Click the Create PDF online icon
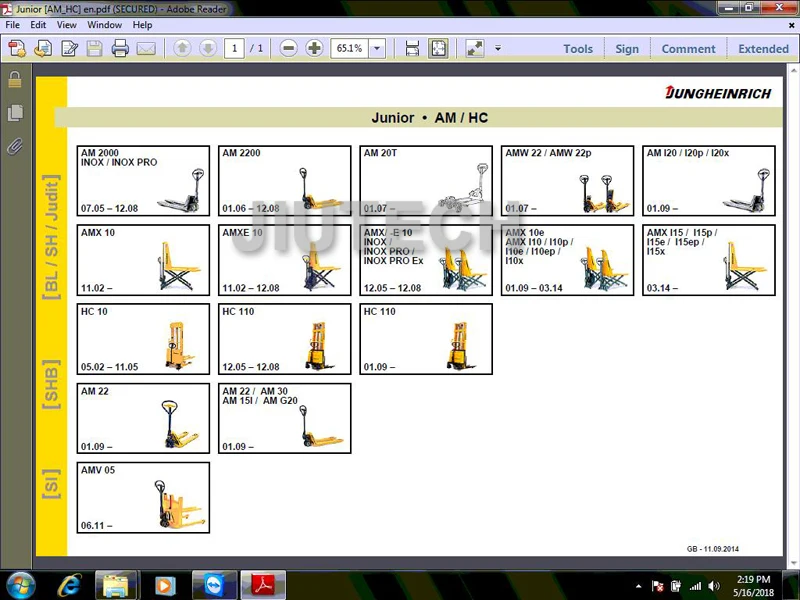Image resolution: width=800 pixels, height=600 pixels. tap(17, 48)
